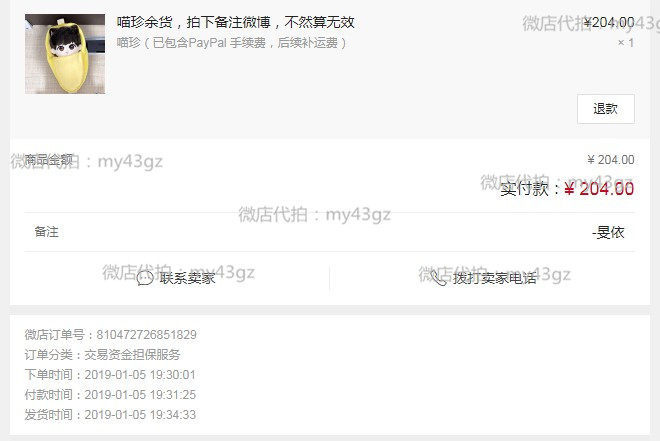This screenshot has width=660, height=441.
Task: Click the phone handset icon for calling seller
Action: 439,278
